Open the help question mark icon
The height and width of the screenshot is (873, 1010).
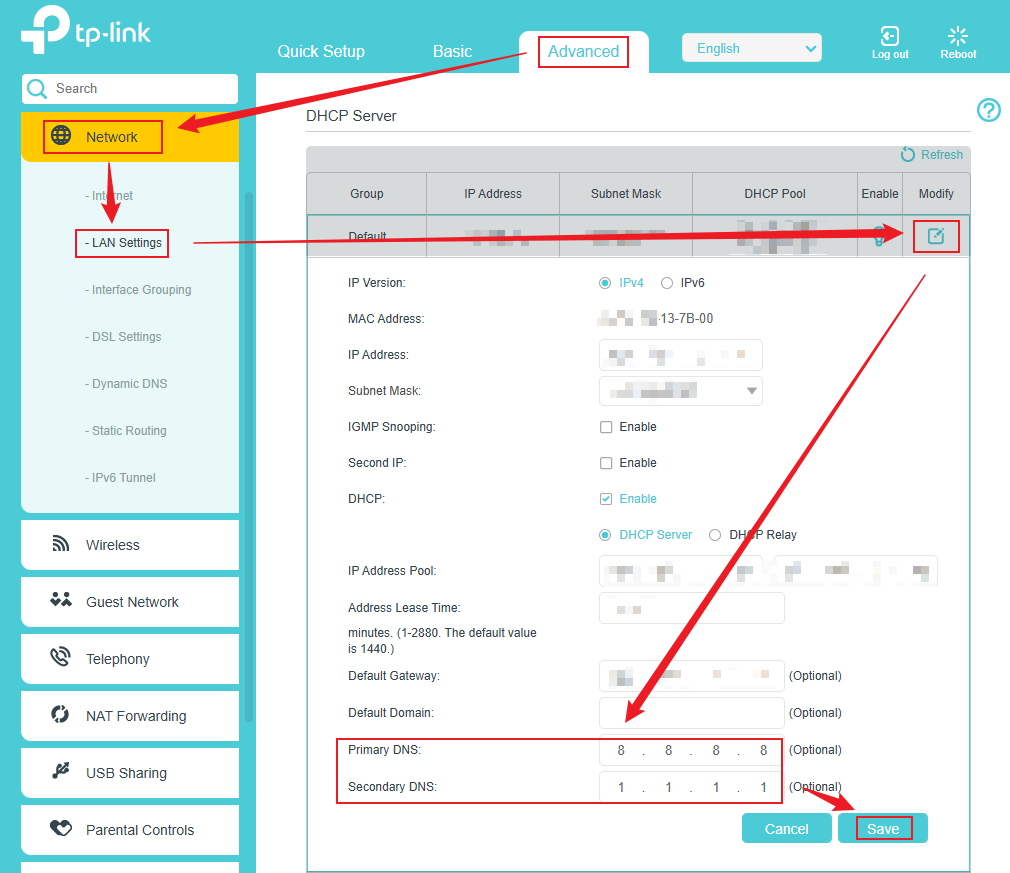(x=988, y=110)
